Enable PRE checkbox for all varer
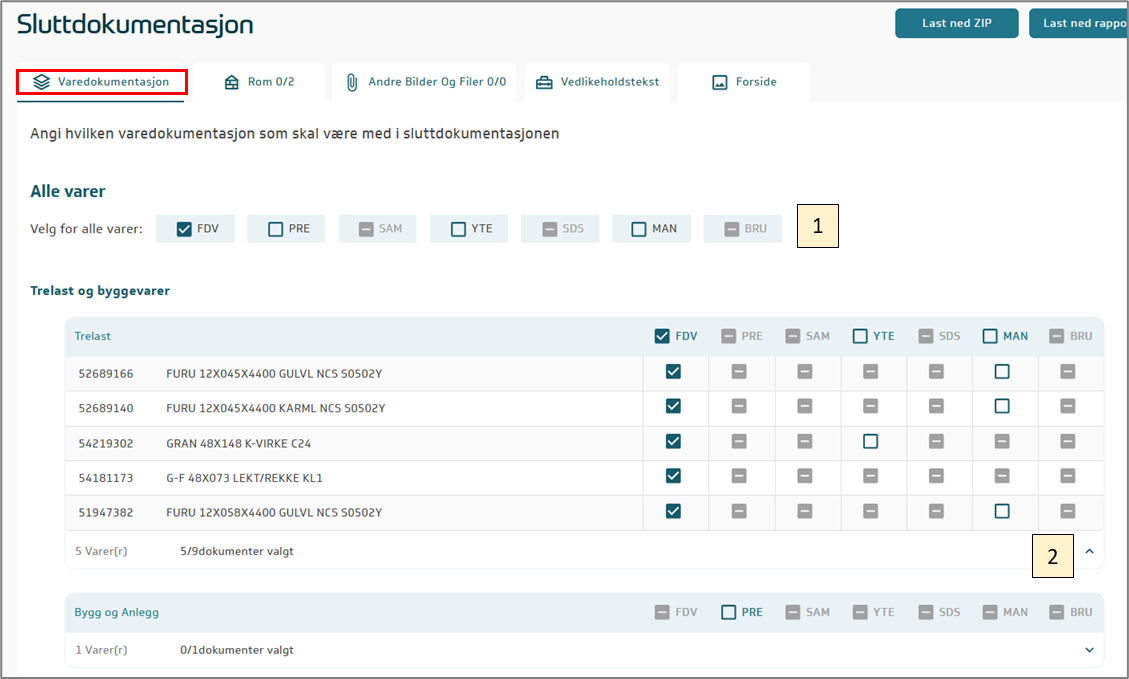The image size is (1129, 679). (276, 229)
